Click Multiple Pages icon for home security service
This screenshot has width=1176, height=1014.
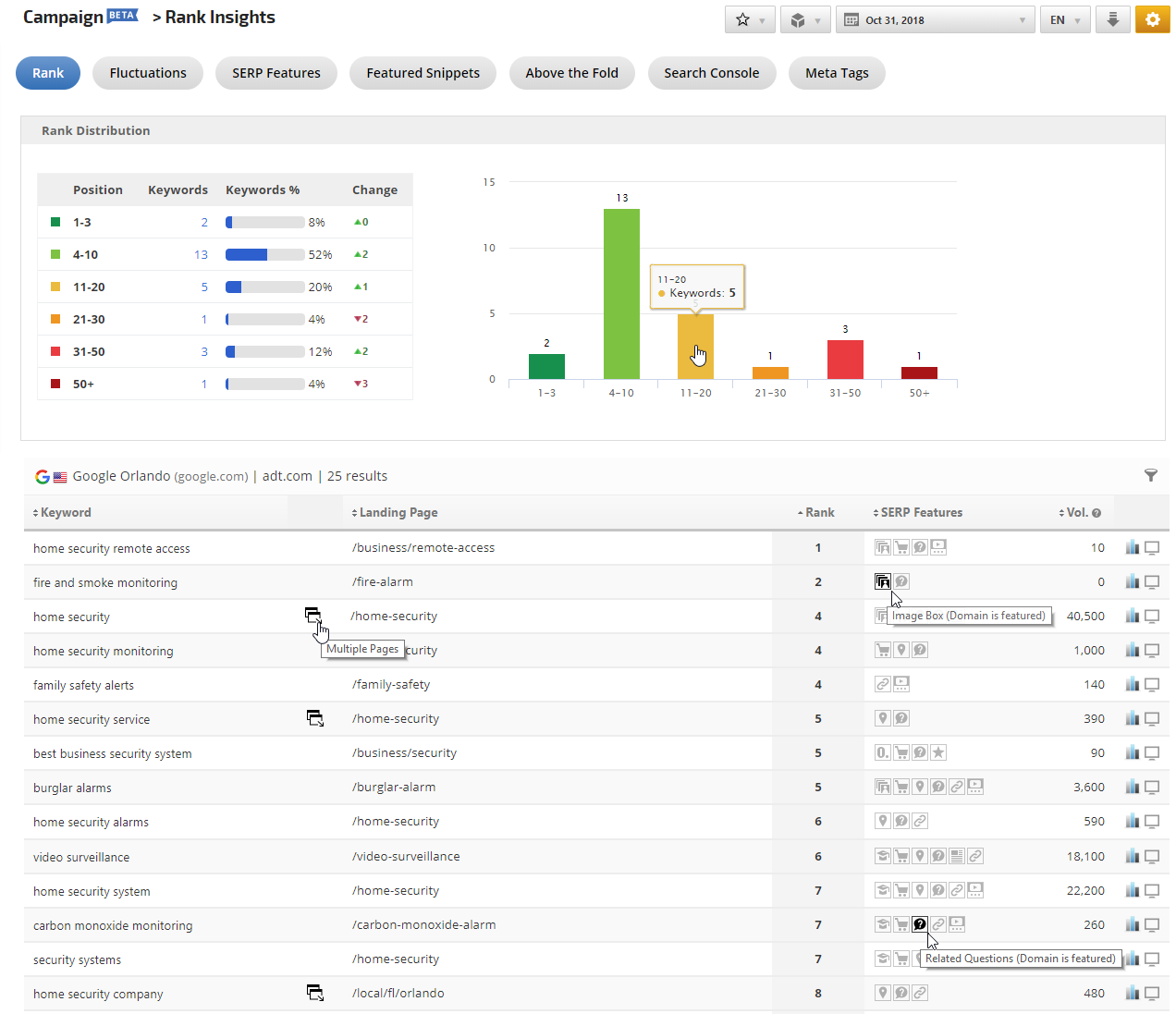click(x=315, y=718)
